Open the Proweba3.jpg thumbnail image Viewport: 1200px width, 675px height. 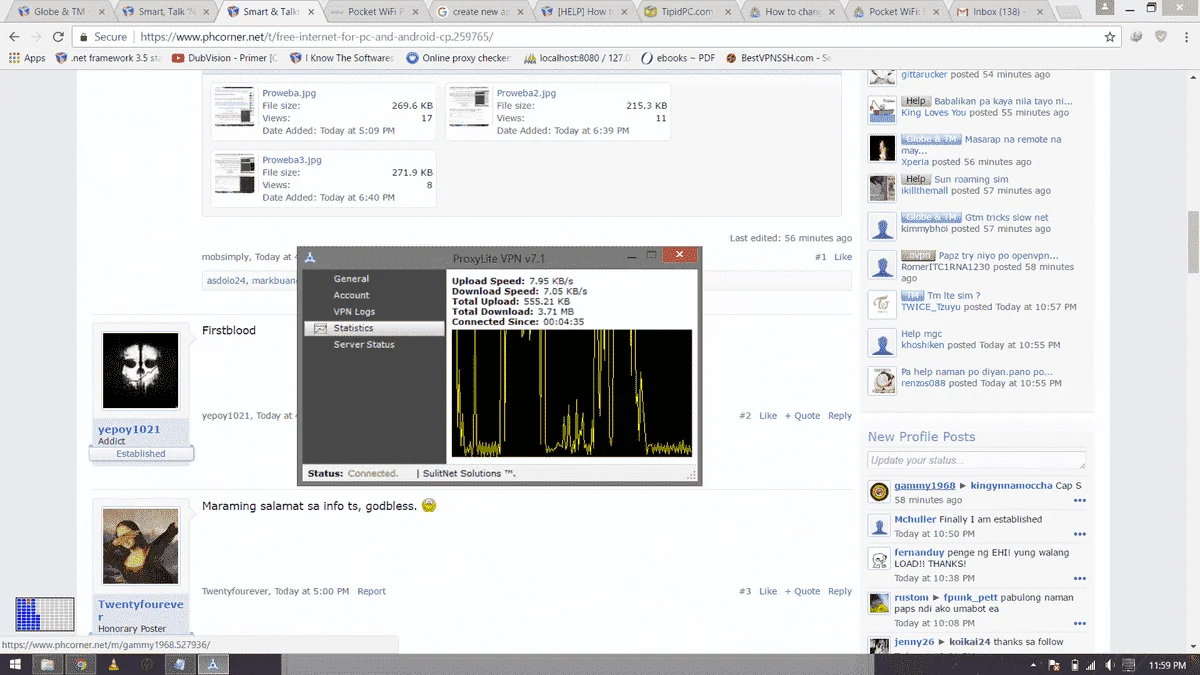(x=234, y=173)
